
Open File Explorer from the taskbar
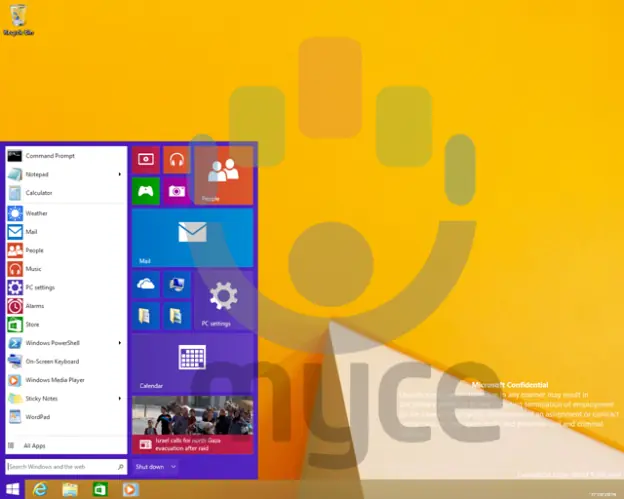[x=70, y=489]
